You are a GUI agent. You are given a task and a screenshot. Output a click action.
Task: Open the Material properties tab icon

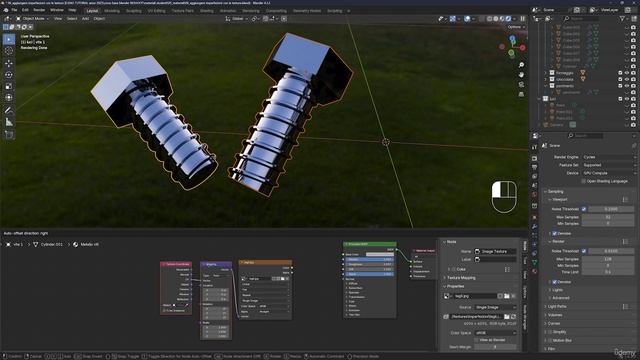click(x=534, y=271)
